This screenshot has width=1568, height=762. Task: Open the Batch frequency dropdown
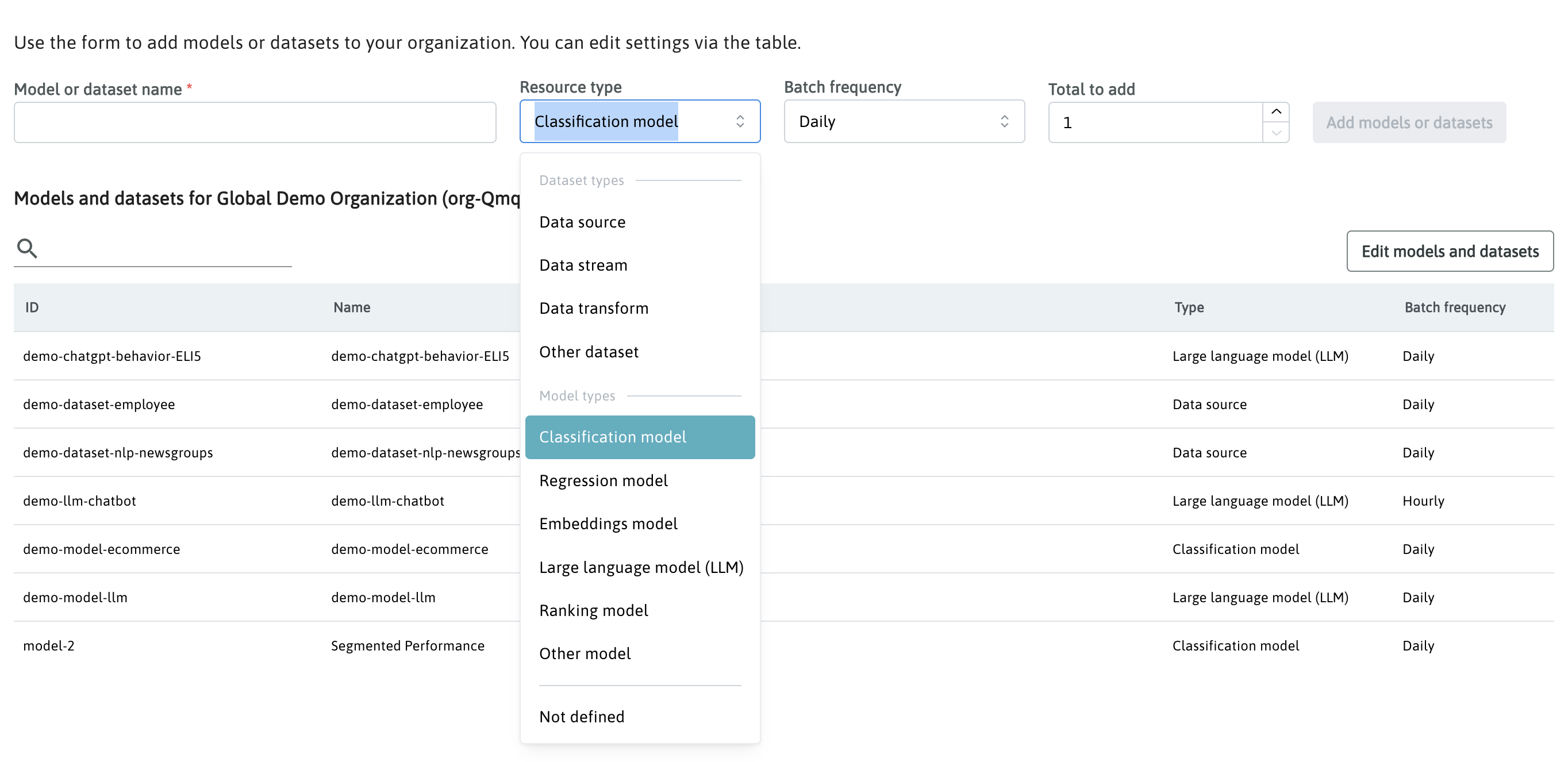tap(904, 122)
